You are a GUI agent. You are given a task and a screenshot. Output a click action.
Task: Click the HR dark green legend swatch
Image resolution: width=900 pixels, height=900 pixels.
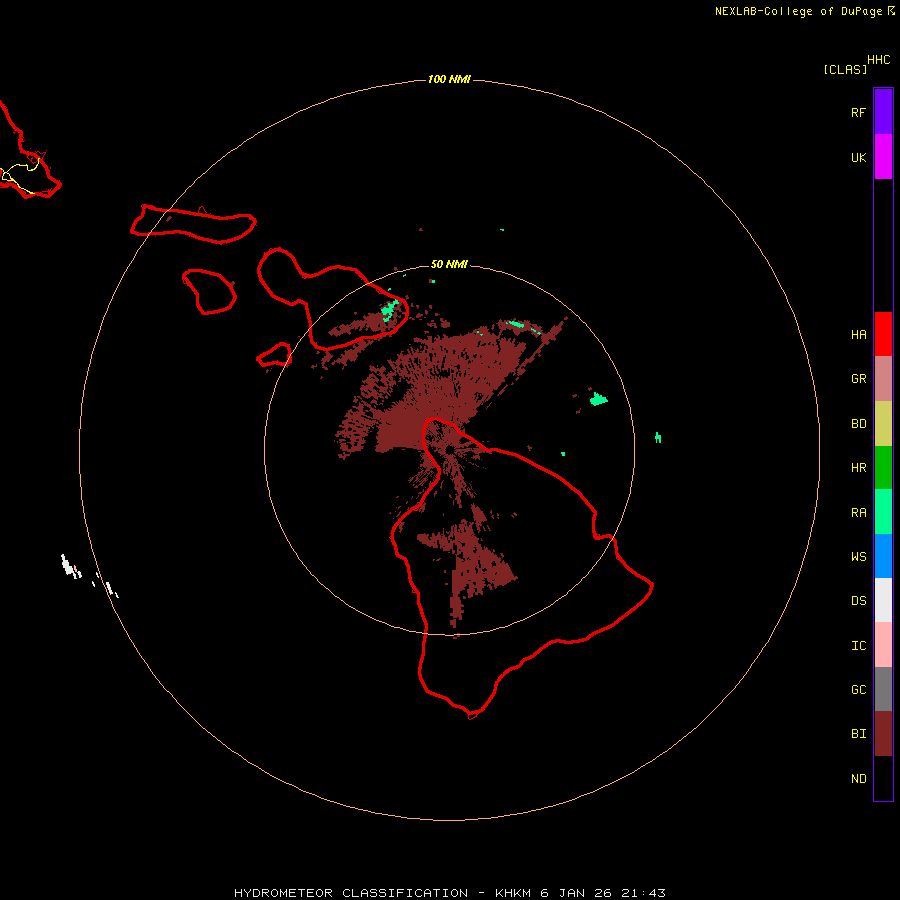(883, 468)
